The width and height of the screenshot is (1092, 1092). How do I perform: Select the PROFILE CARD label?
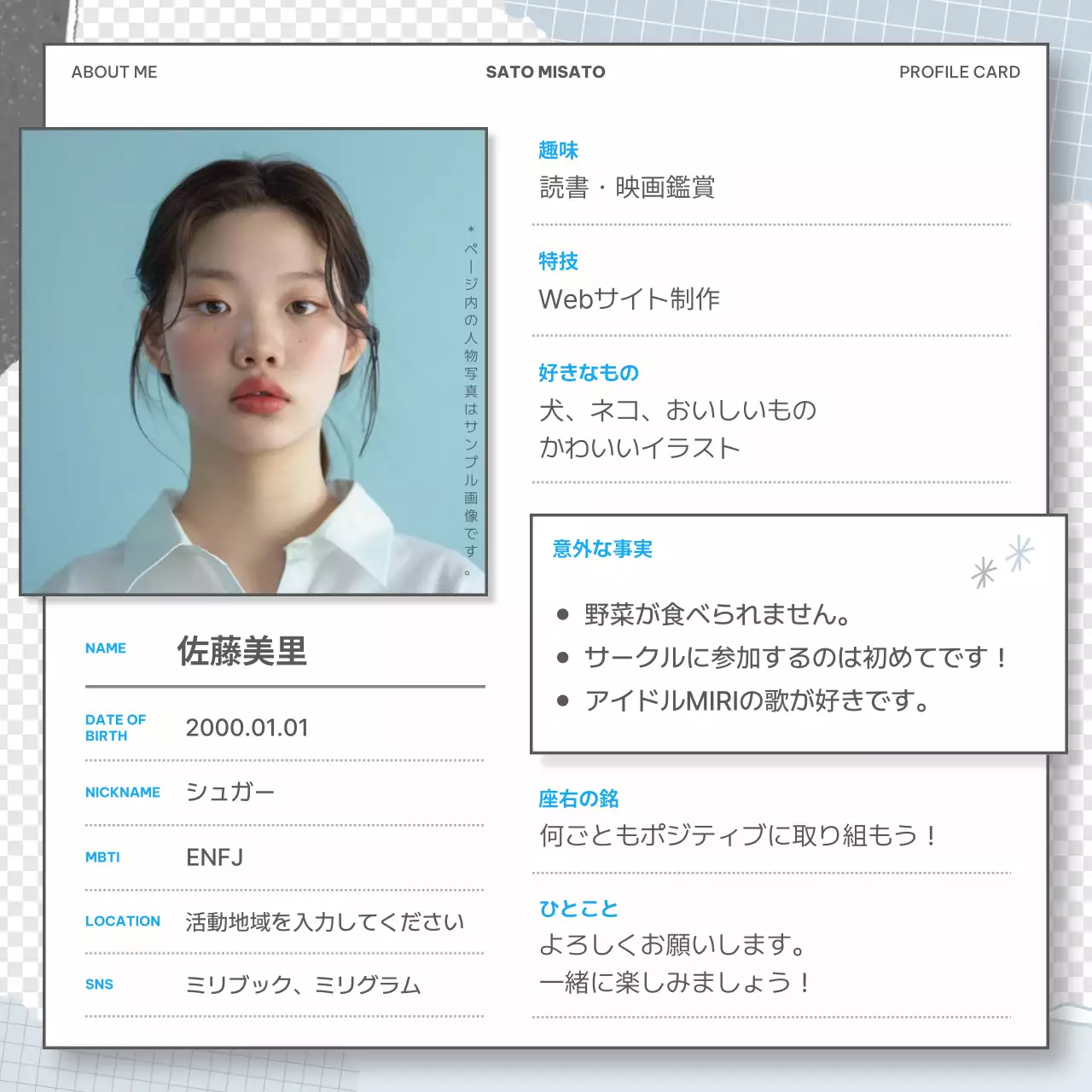coord(959,72)
